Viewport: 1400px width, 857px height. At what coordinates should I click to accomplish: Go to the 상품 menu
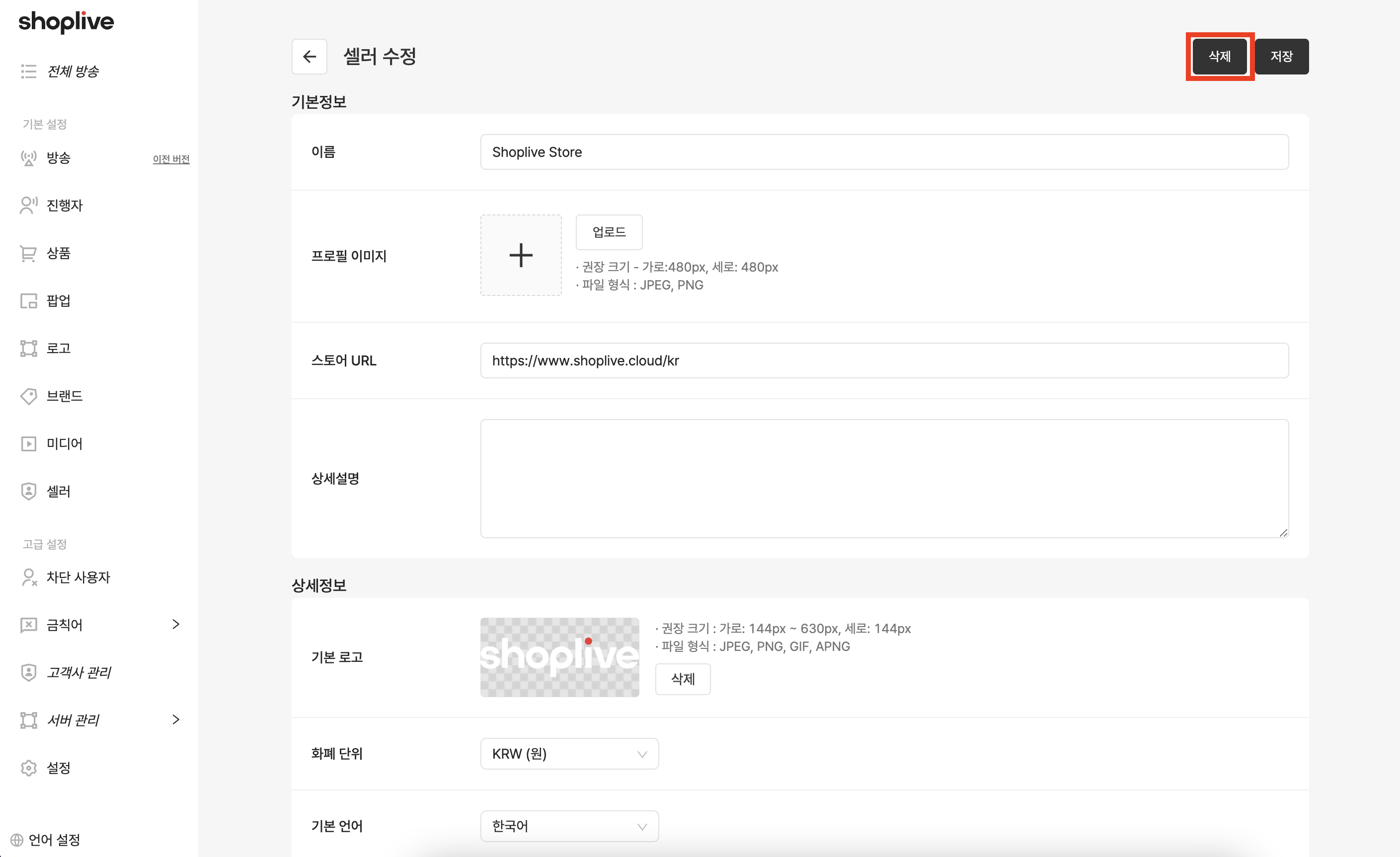(x=59, y=253)
